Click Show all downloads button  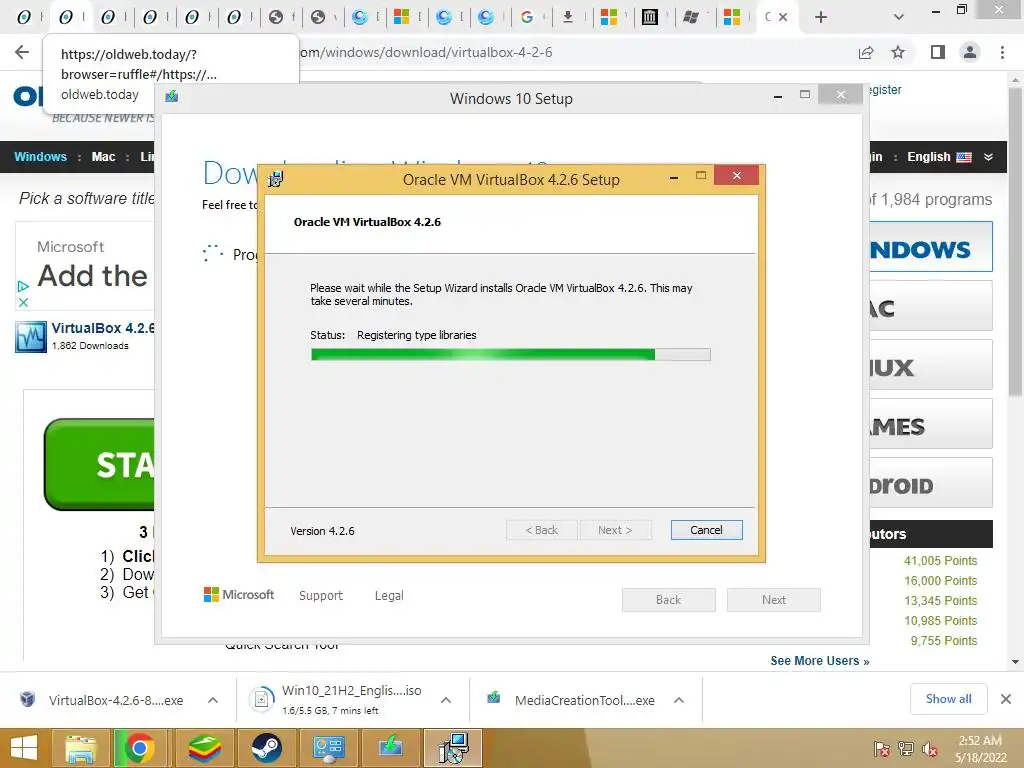point(948,699)
